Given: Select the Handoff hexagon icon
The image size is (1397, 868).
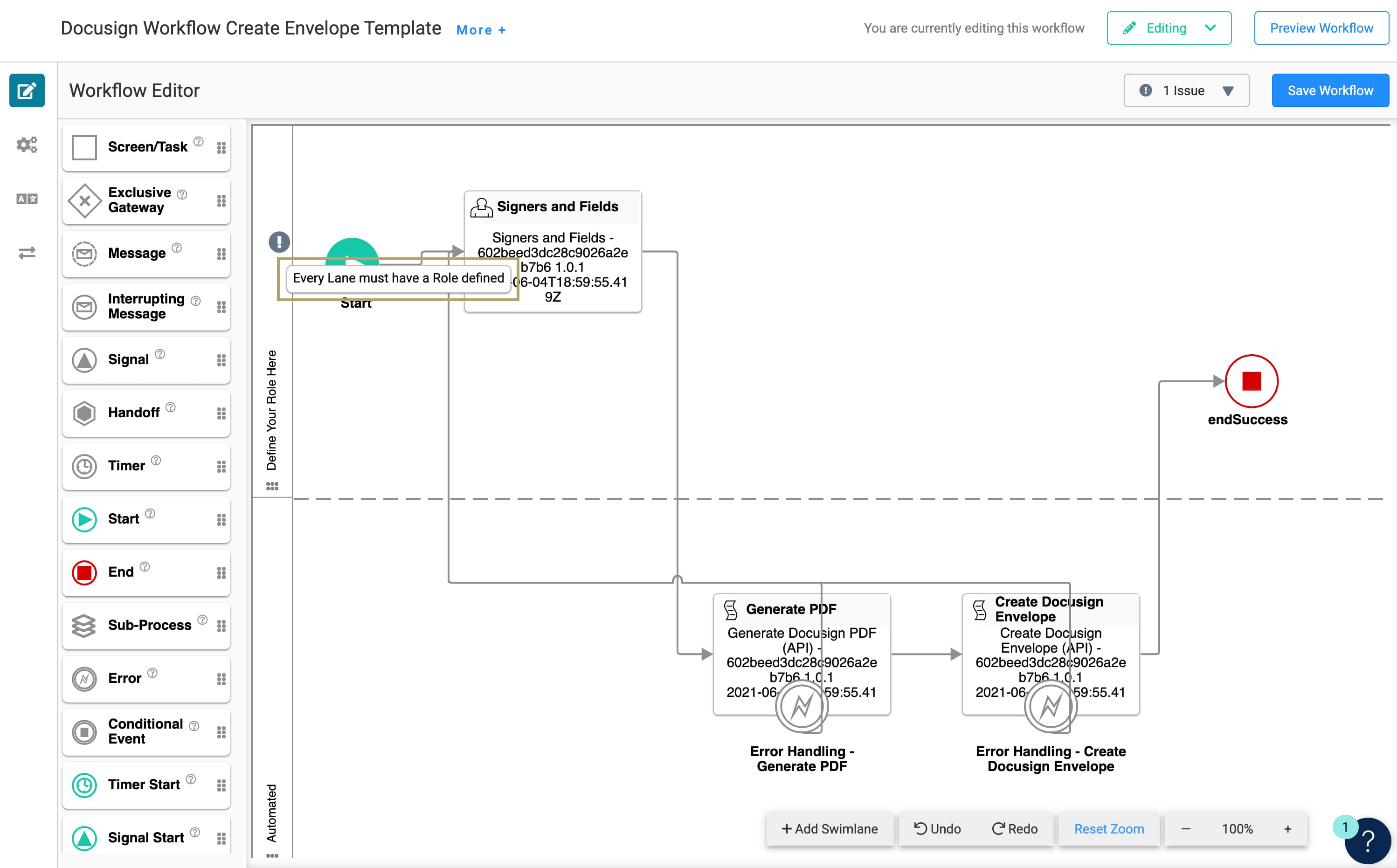Looking at the screenshot, I should pos(84,413).
